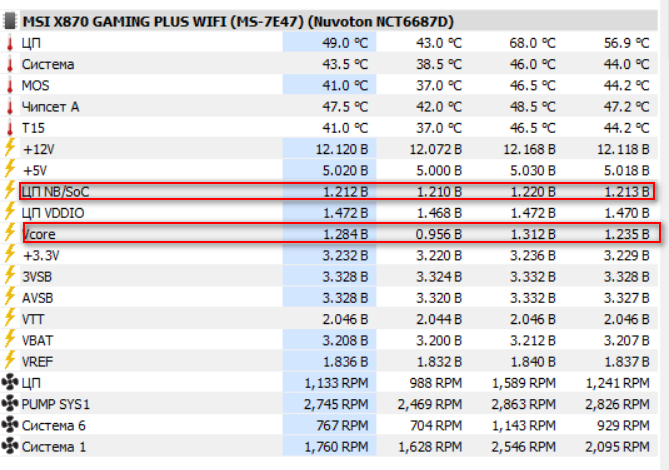Click lightning icon beside Vcore row
The height and width of the screenshot is (470, 669).
10,232
